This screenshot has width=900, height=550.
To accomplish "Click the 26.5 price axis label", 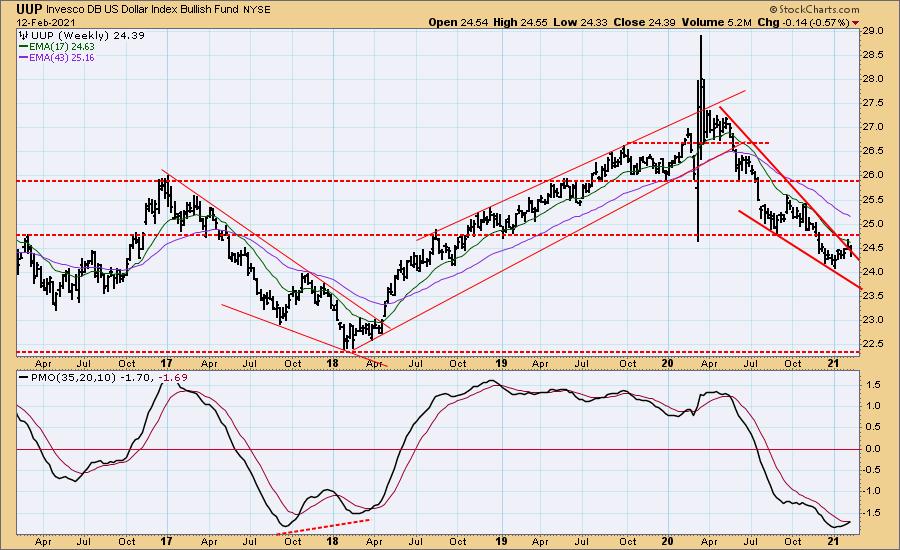I will [x=873, y=151].
